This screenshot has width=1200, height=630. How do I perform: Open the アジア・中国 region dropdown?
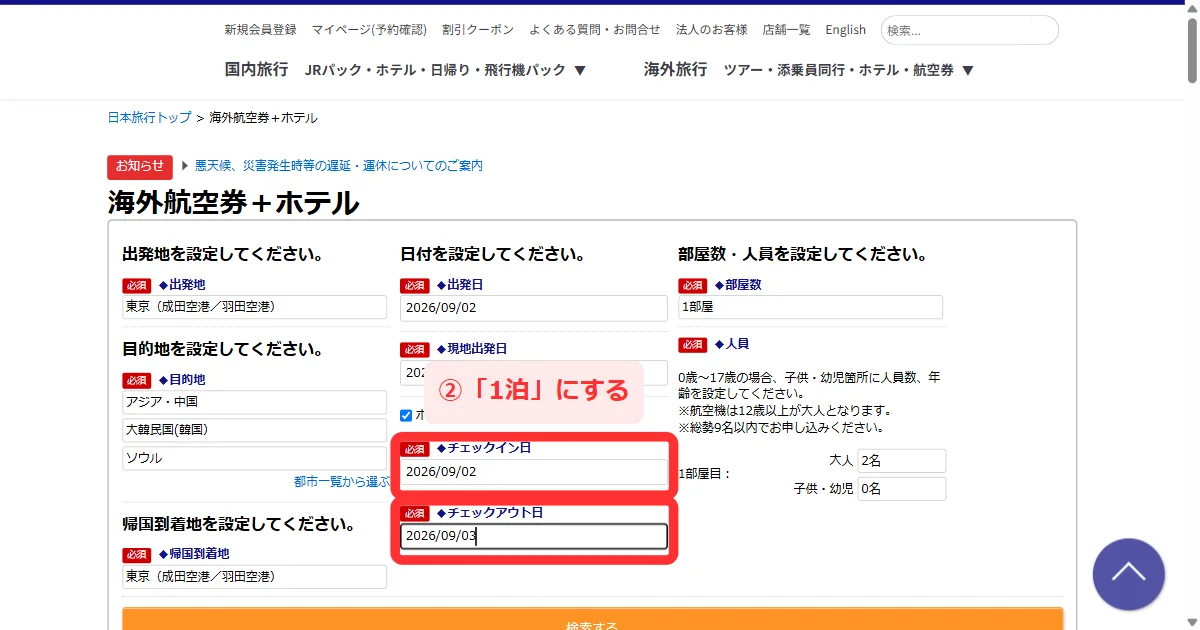254,402
